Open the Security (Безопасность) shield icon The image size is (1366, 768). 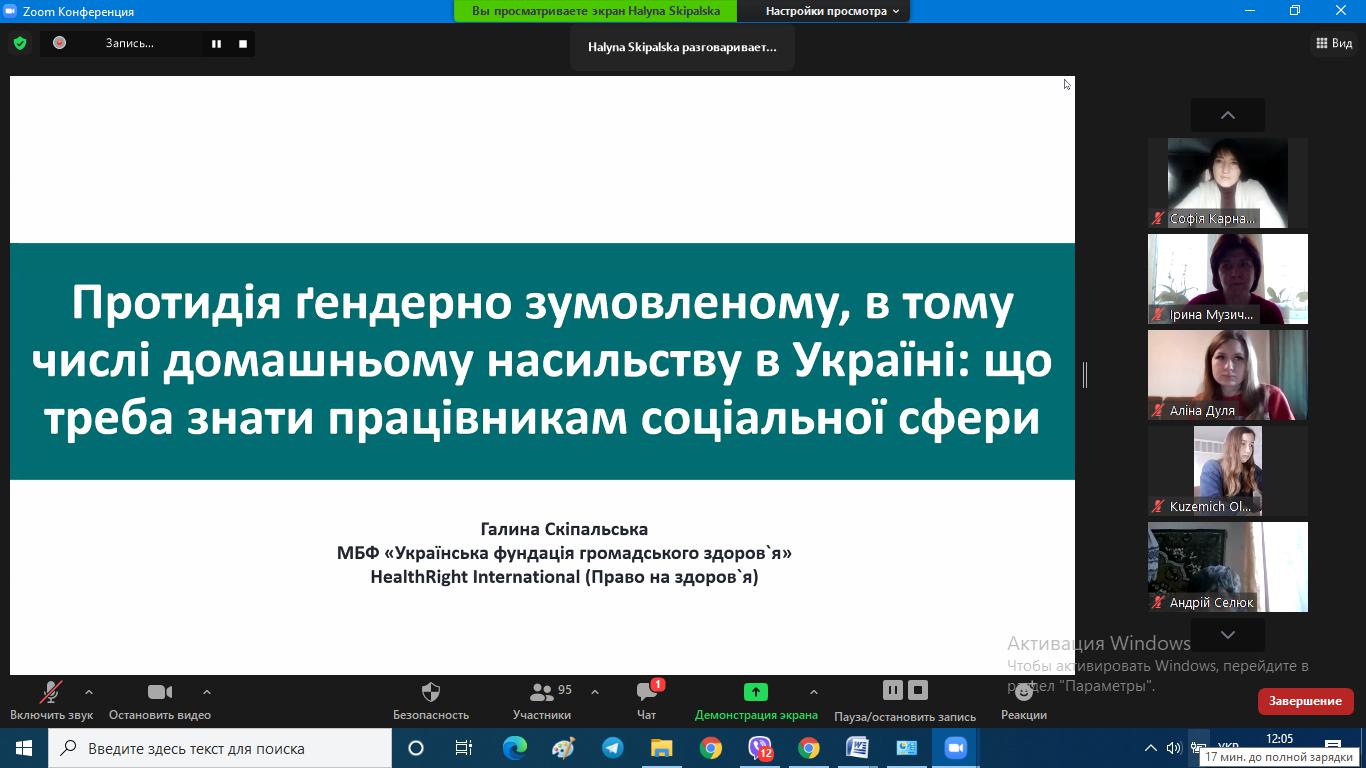(x=431, y=692)
